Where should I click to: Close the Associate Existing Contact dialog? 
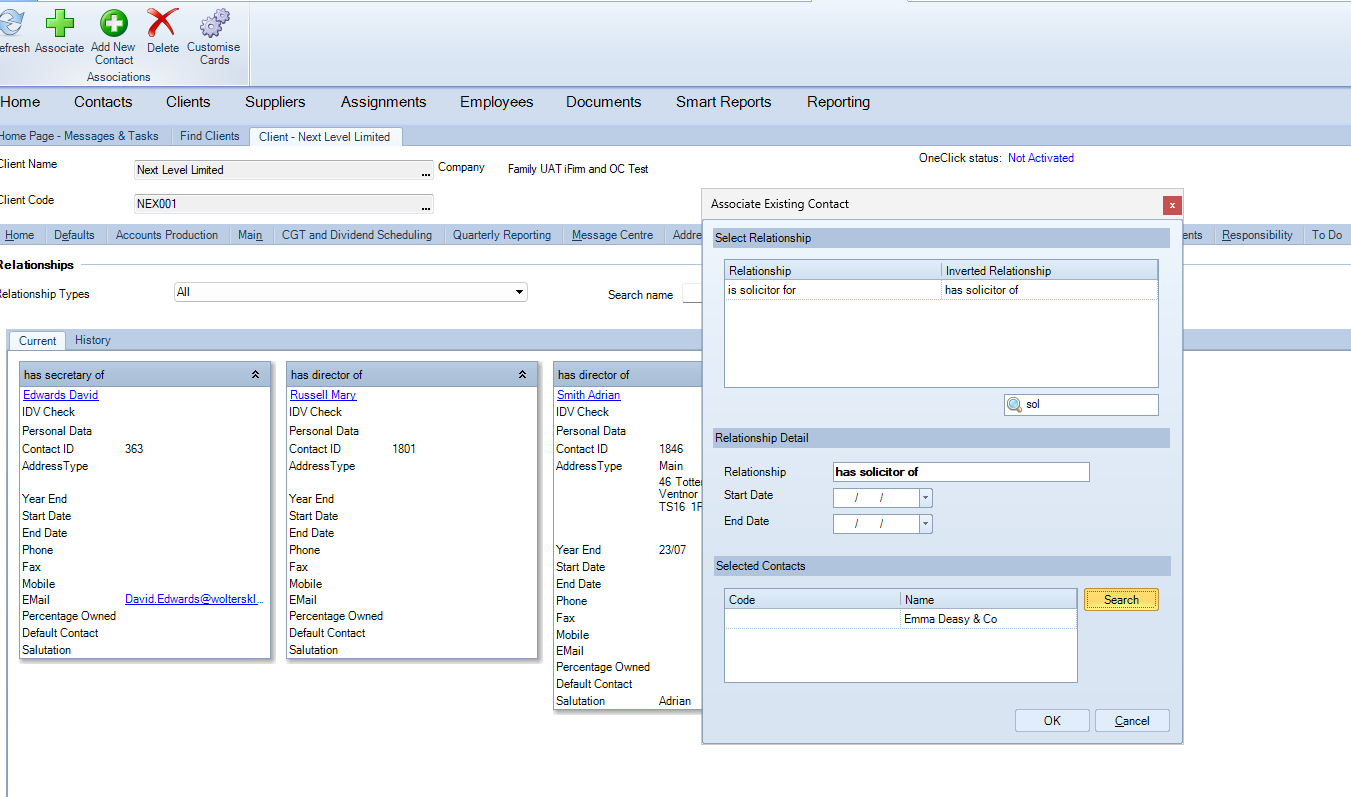[x=1172, y=205]
